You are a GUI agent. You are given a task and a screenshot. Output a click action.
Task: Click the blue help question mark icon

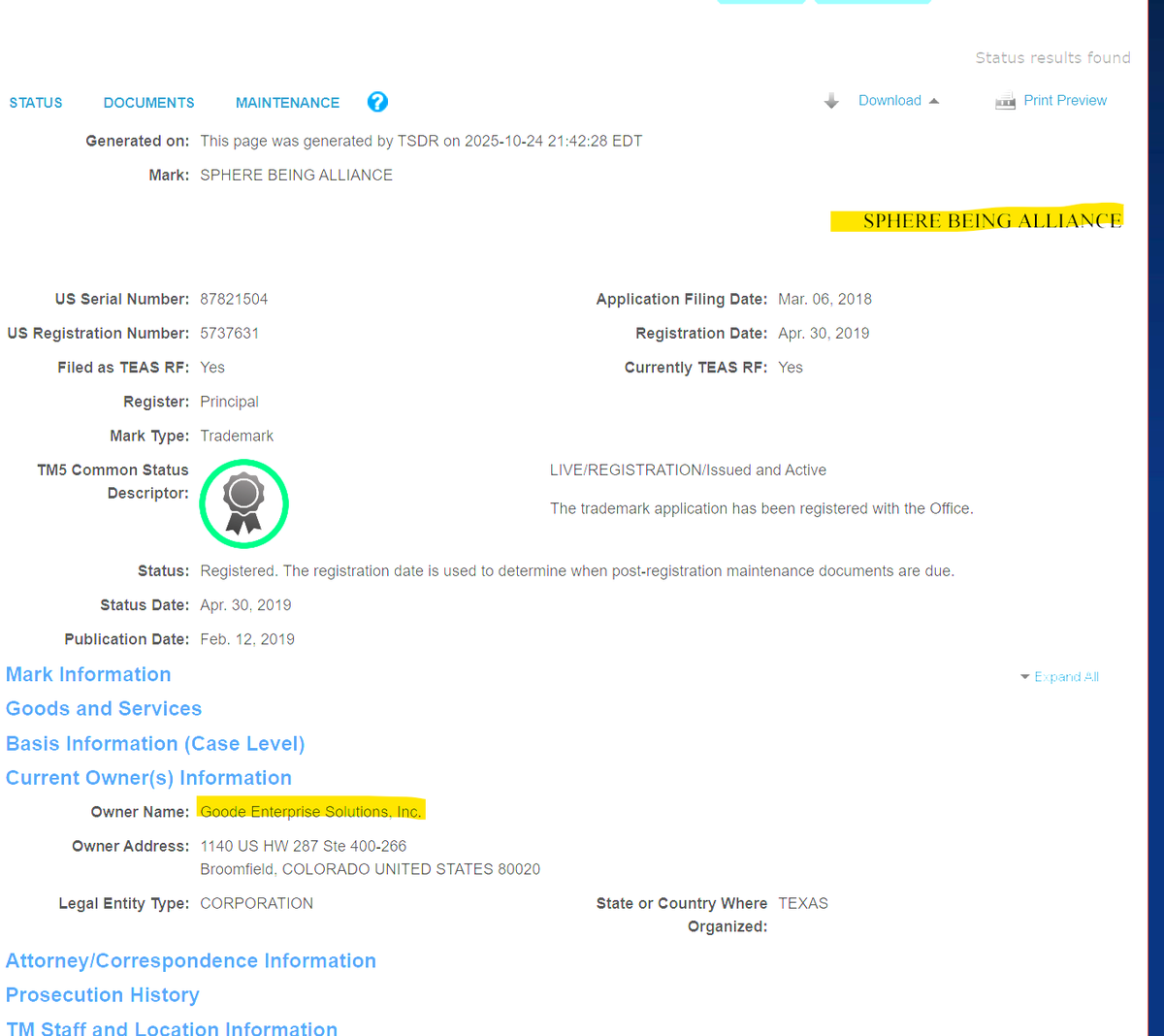coord(377,102)
